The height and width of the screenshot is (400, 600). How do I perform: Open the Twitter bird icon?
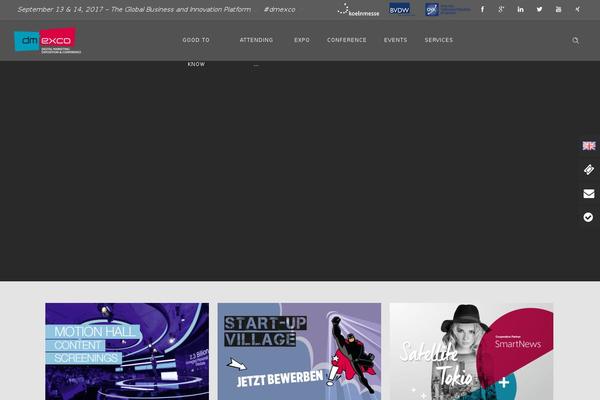[x=539, y=9]
